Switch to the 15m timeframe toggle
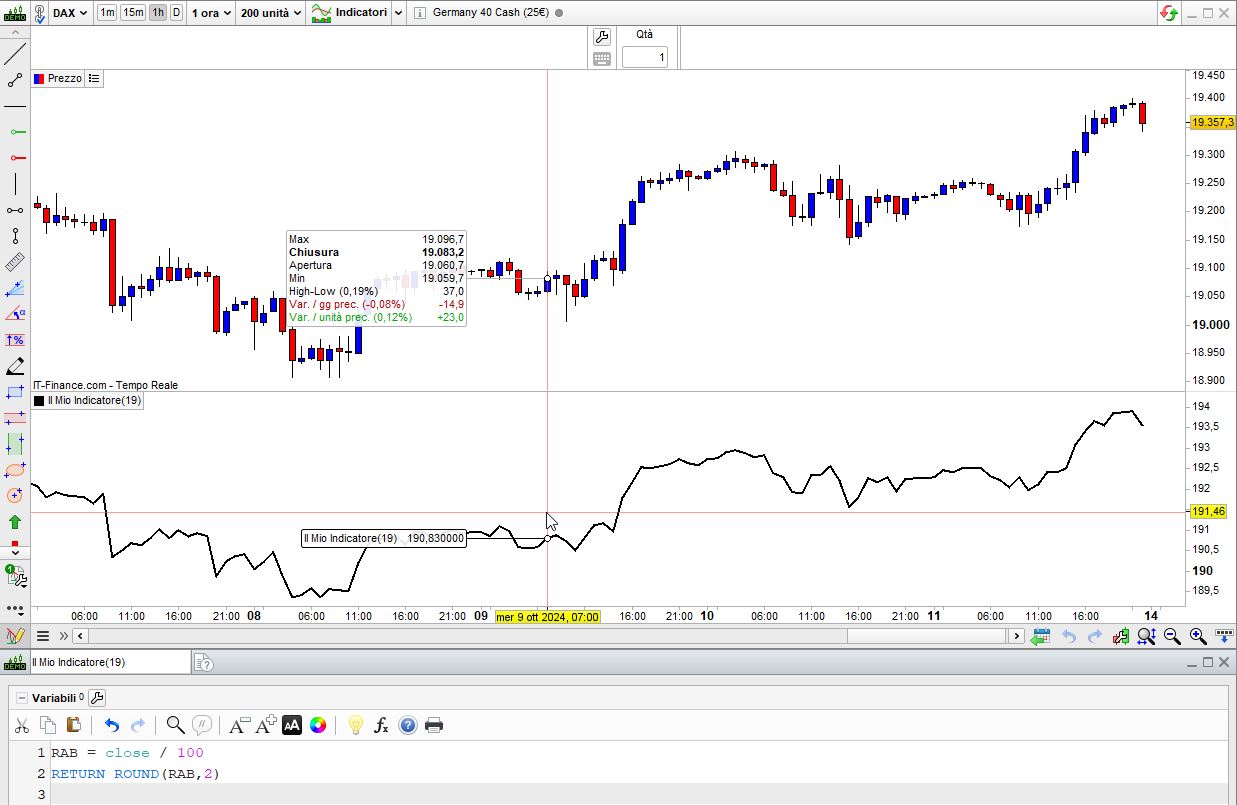This screenshot has width=1237, height=805. (133, 13)
